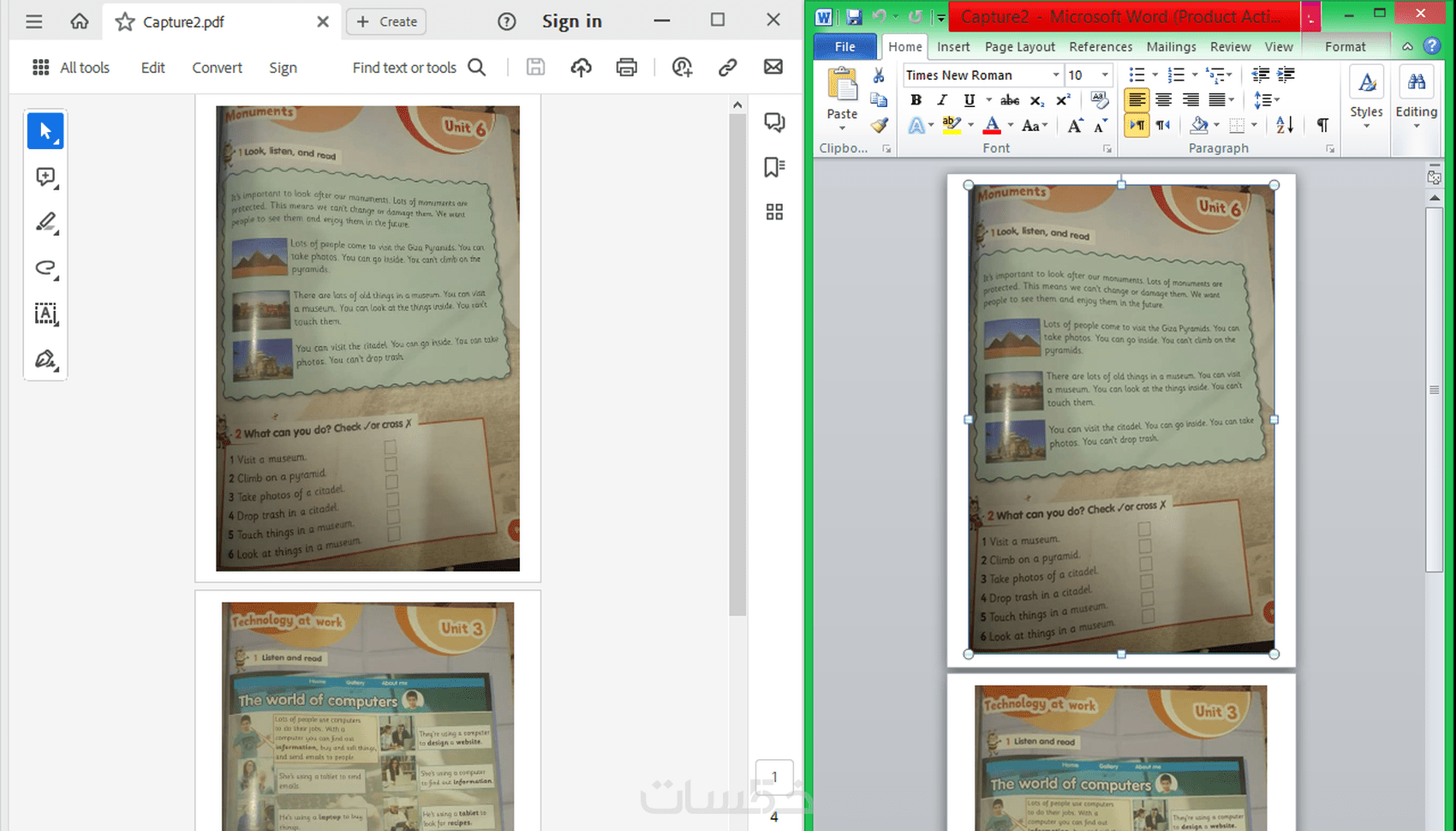Expand Styles gallery in Word
The image size is (1456, 831).
1366,99
